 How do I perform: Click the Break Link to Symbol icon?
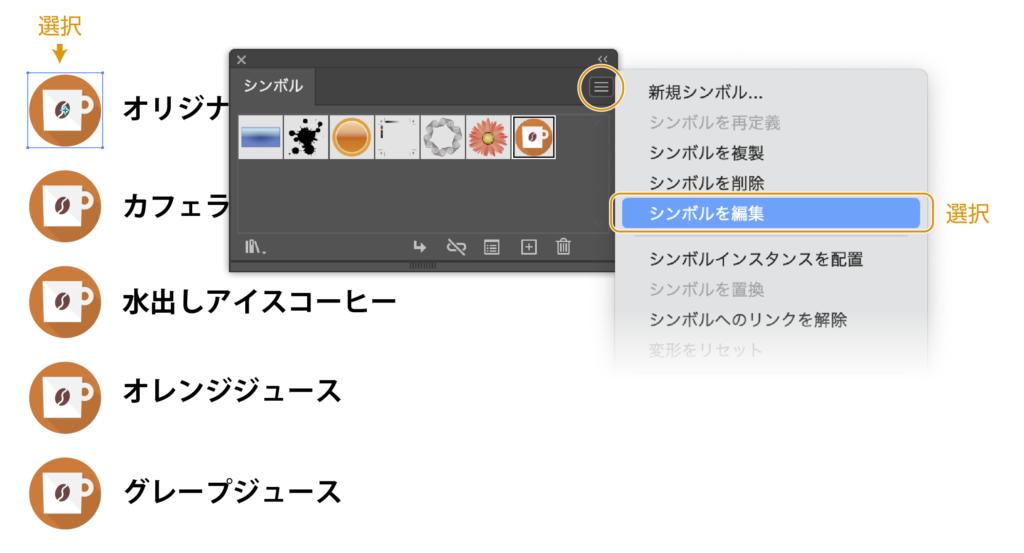click(x=456, y=247)
